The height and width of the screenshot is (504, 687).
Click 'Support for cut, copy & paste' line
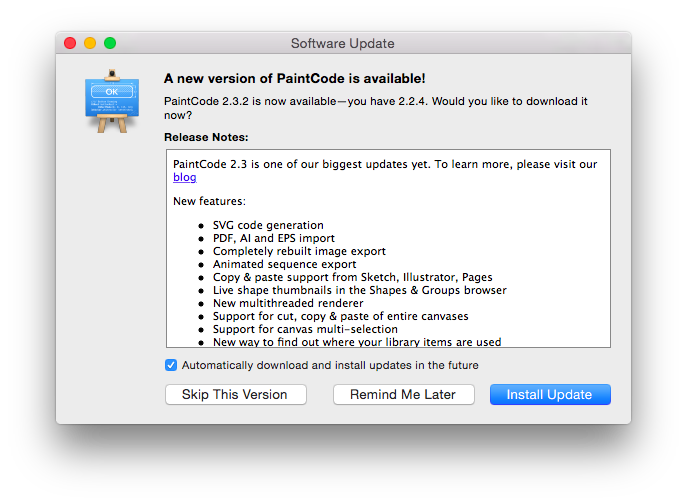pyautogui.click(x=340, y=316)
